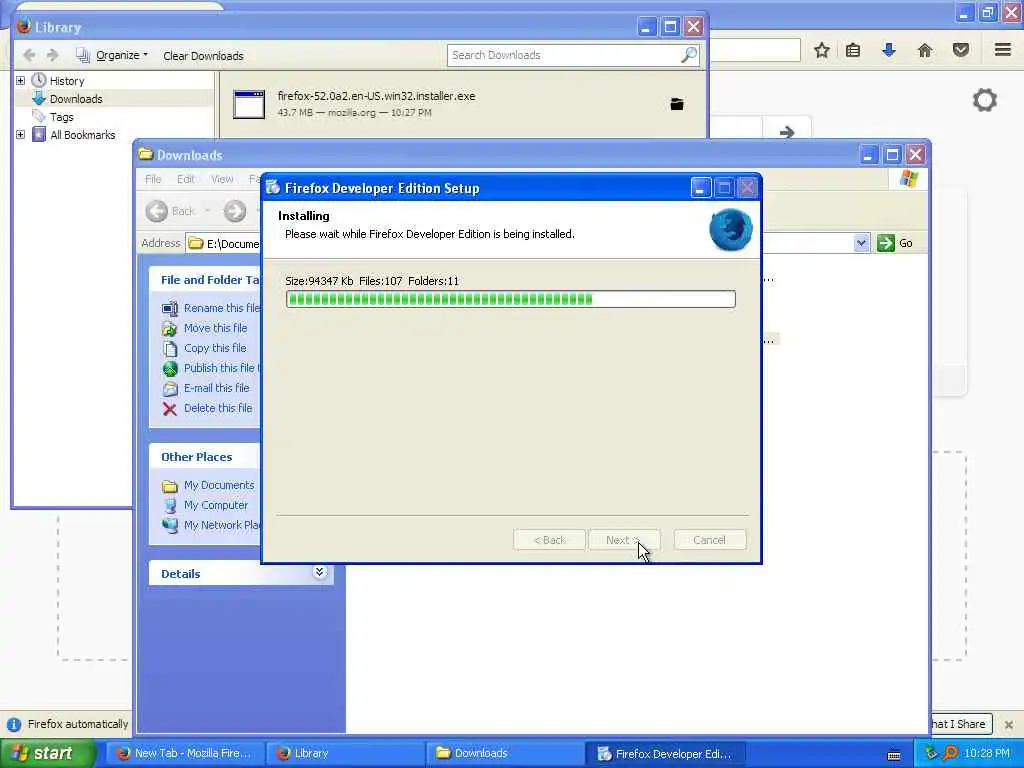The image size is (1024, 768).
Task: Click the My Documents folder icon
Action: pos(170,485)
